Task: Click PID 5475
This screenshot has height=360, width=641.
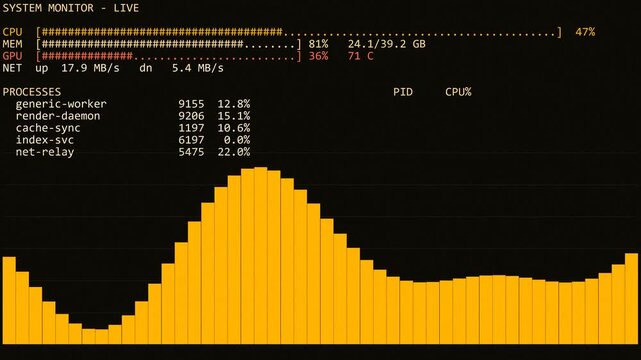Action: tap(191, 152)
